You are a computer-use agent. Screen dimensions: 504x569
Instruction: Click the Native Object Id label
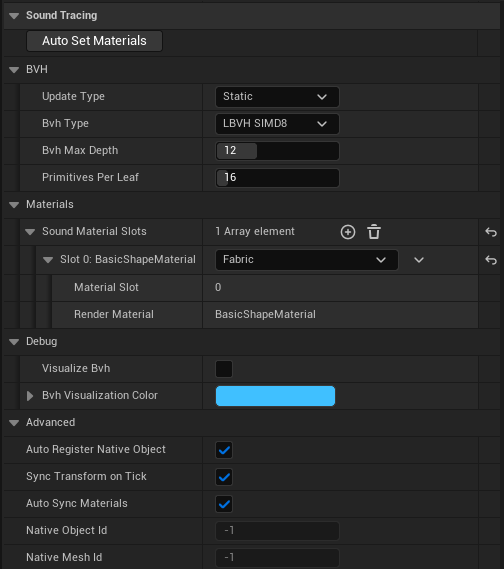point(67,530)
